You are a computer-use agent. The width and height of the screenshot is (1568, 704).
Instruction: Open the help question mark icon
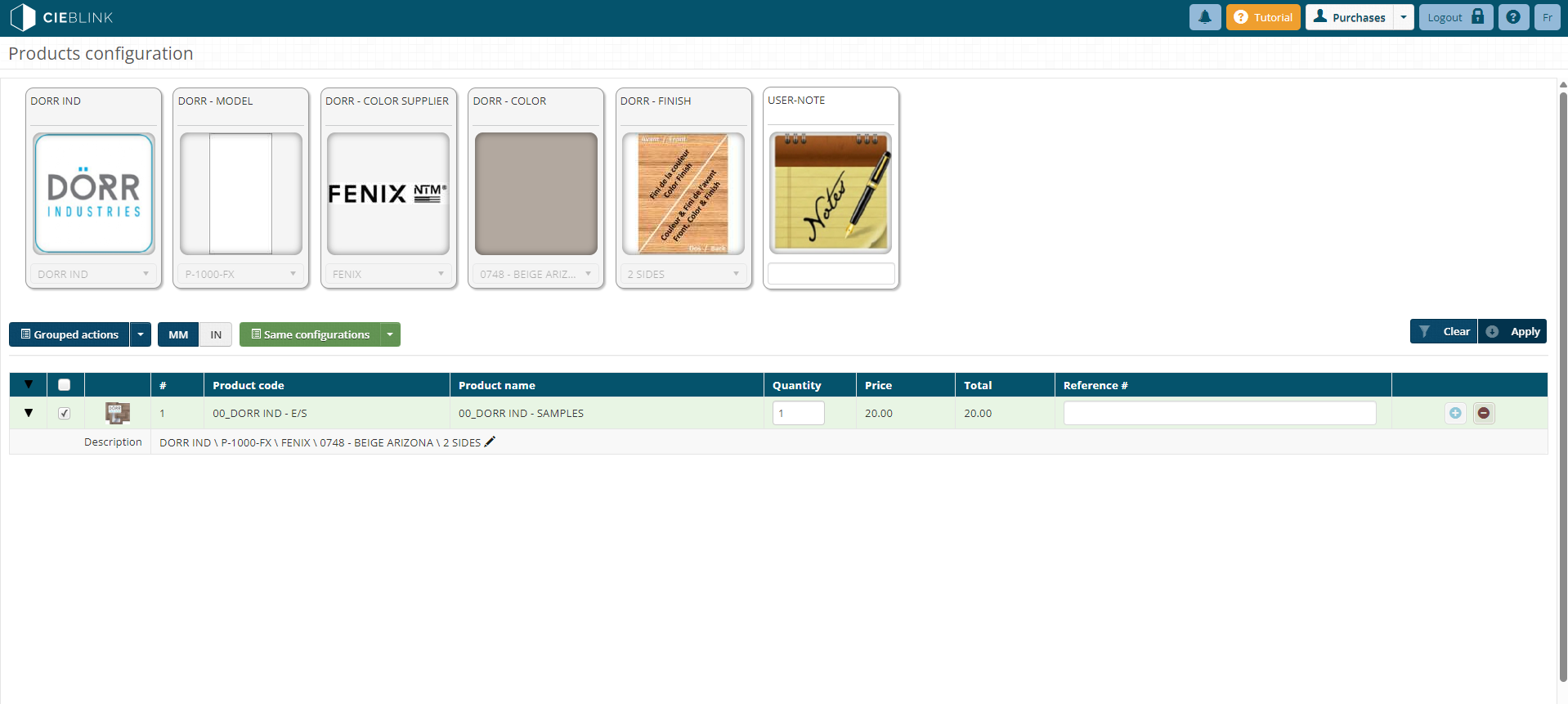pyautogui.click(x=1513, y=17)
